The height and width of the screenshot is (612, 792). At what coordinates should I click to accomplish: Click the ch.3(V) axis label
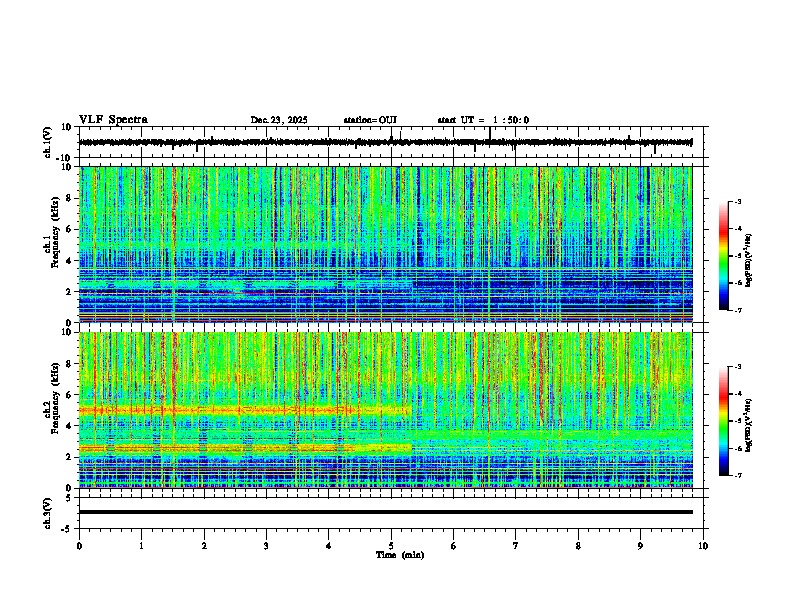[x=48, y=513]
